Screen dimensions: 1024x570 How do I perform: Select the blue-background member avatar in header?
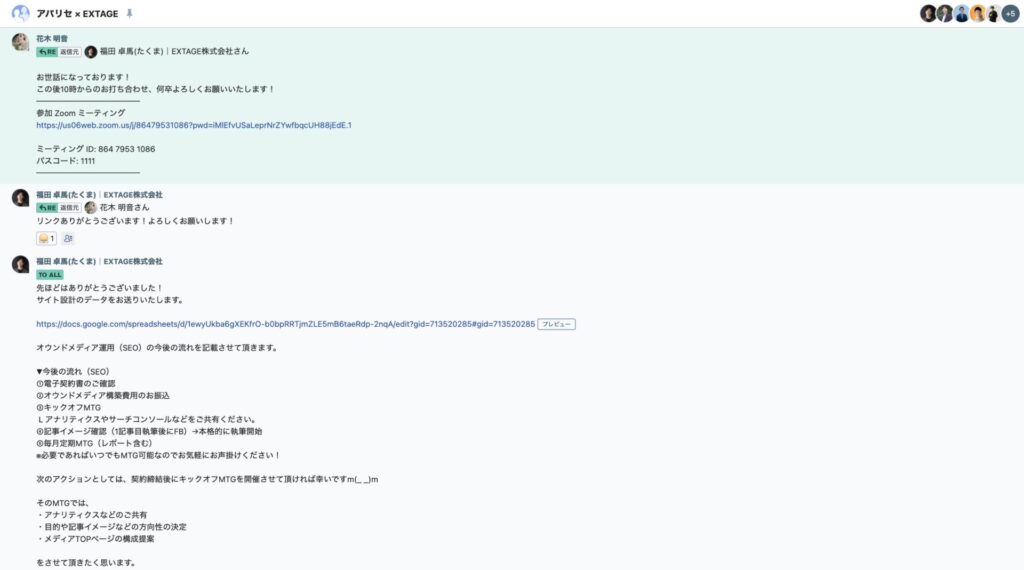click(x=961, y=13)
